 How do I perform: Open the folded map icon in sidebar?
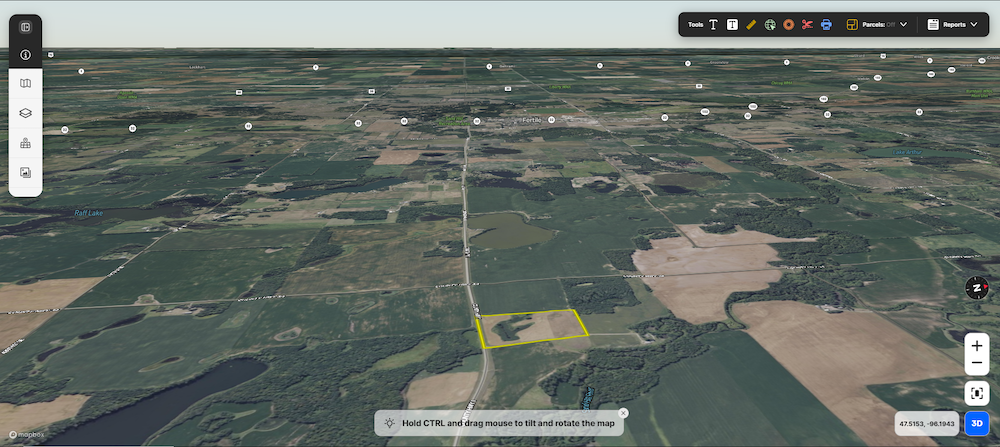point(26,84)
